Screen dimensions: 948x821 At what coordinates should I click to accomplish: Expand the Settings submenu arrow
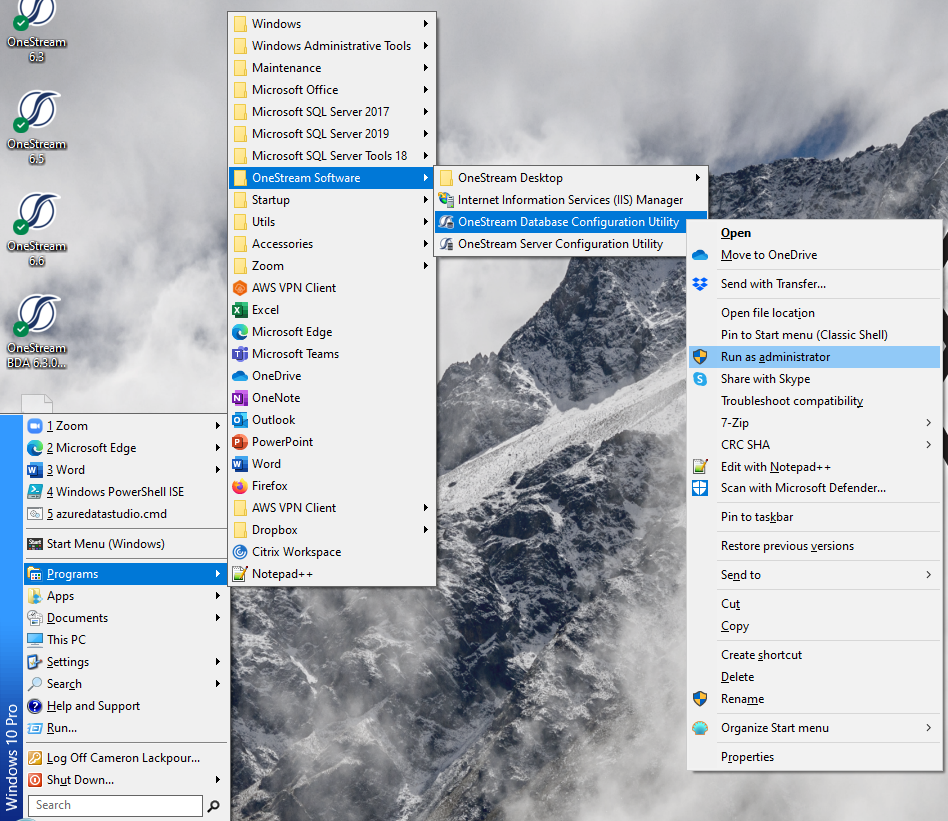point(218,661)
